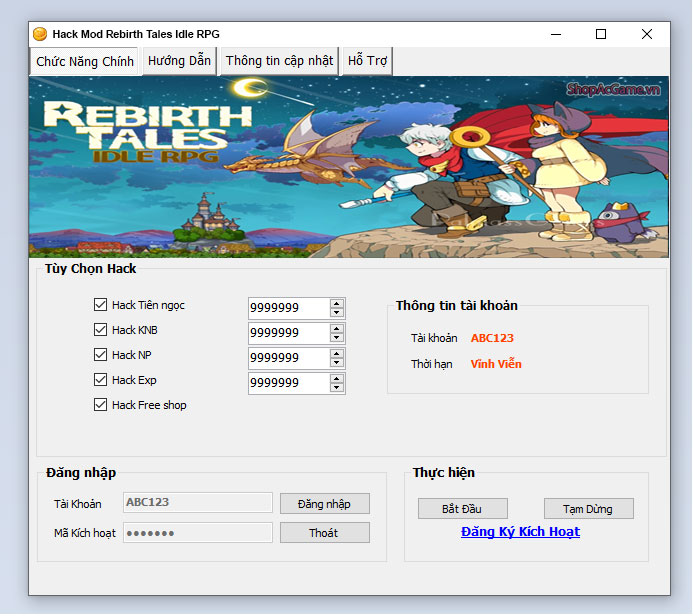Pause with the Tạm Dừng button
Screen dimensions: 693x616
pyautogui.click(x=588, y=509)
